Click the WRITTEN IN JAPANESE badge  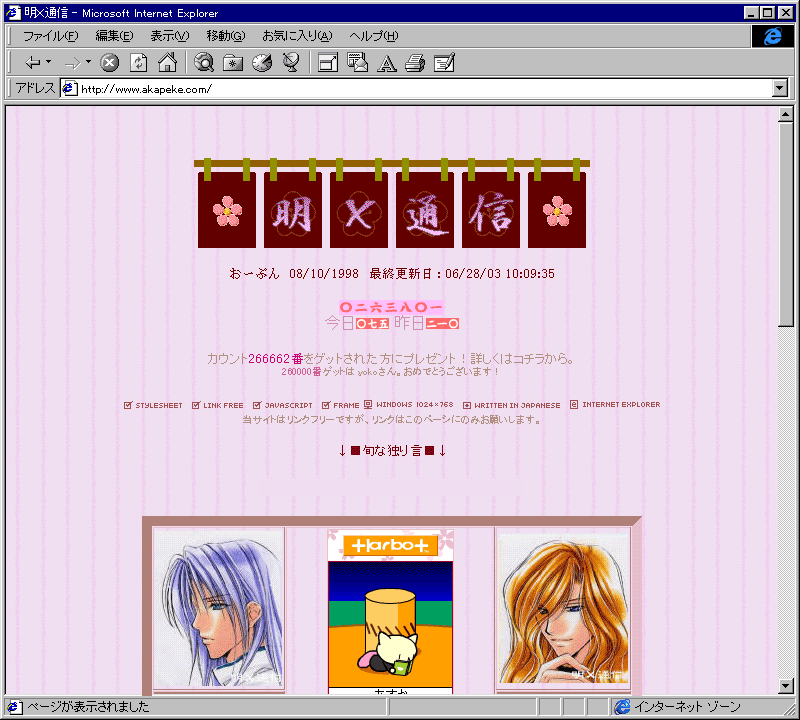512,405
